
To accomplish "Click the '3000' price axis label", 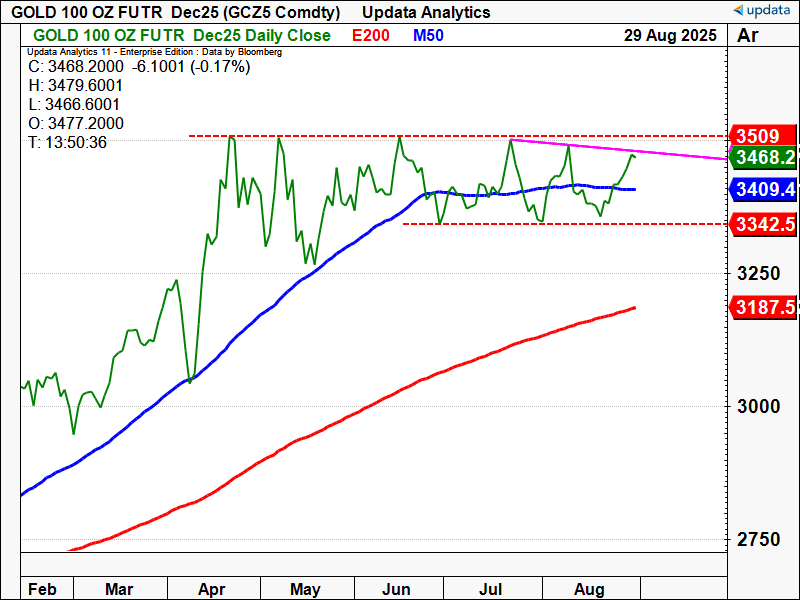I will point(759,407).
